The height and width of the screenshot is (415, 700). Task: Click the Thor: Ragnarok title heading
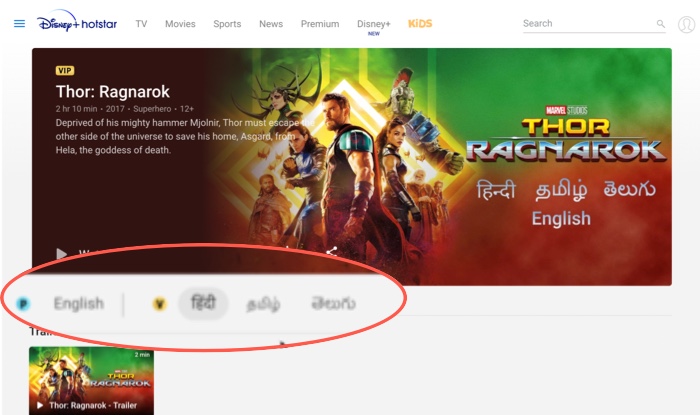click(112, 91)
